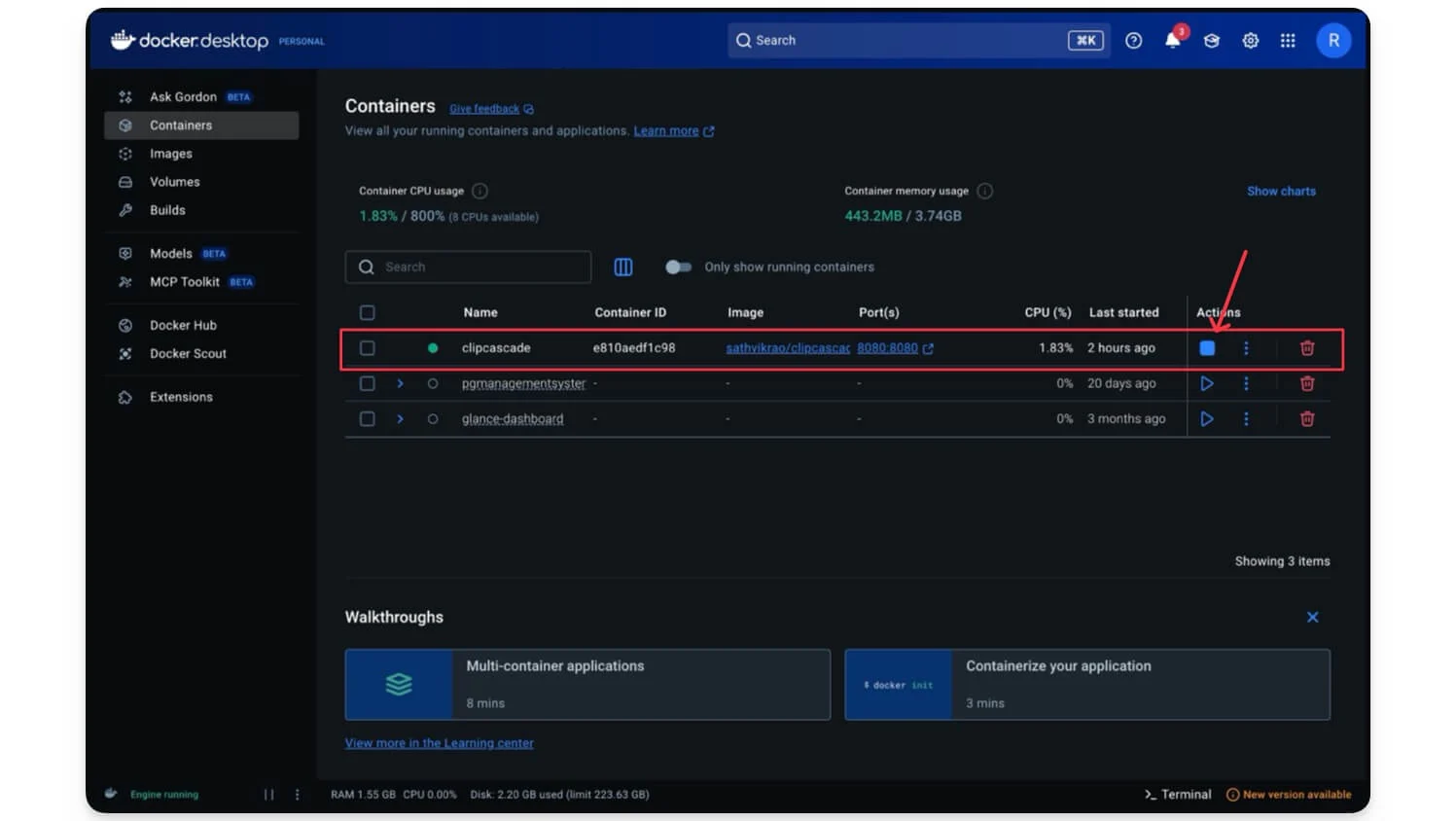The height and width of the screenshot is (821, 1456).
Task: Expand the pgmanagementsystem container group
Action: (400, 383)
